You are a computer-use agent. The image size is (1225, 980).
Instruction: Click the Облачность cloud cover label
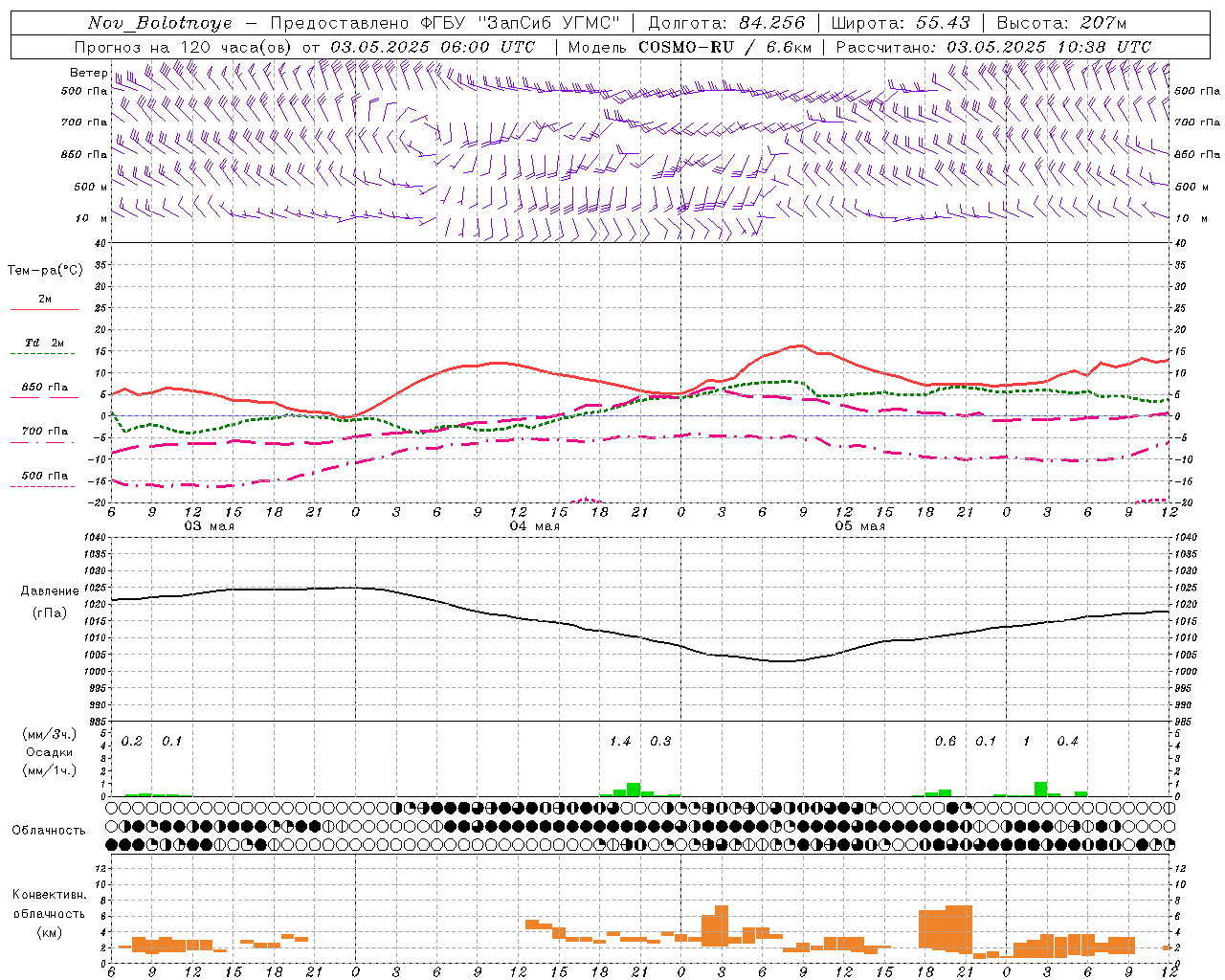pos(49,830)
